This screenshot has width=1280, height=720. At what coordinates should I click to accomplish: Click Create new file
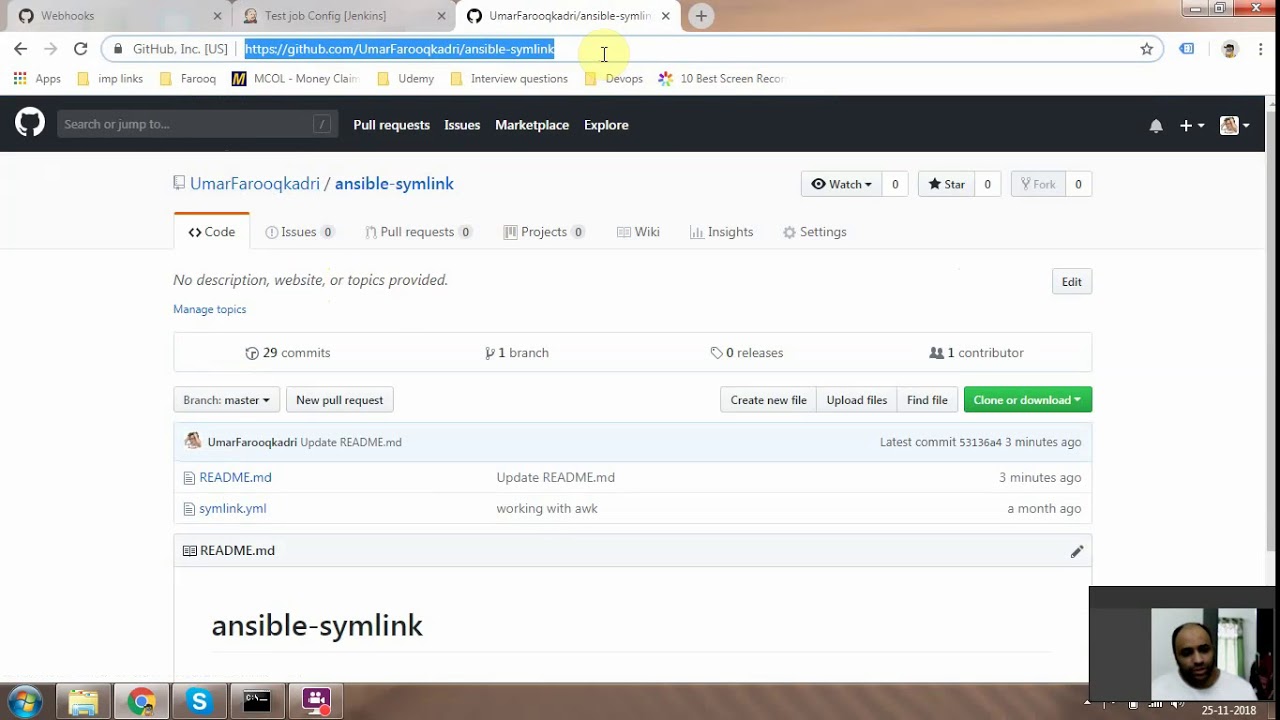768,400
